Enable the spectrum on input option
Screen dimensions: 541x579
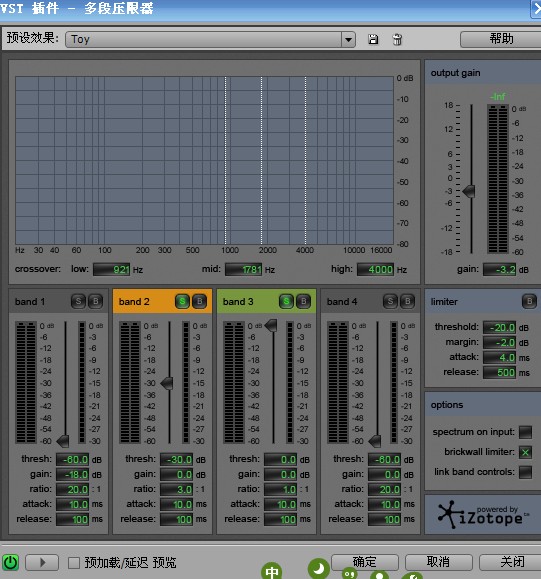(525, 432)
